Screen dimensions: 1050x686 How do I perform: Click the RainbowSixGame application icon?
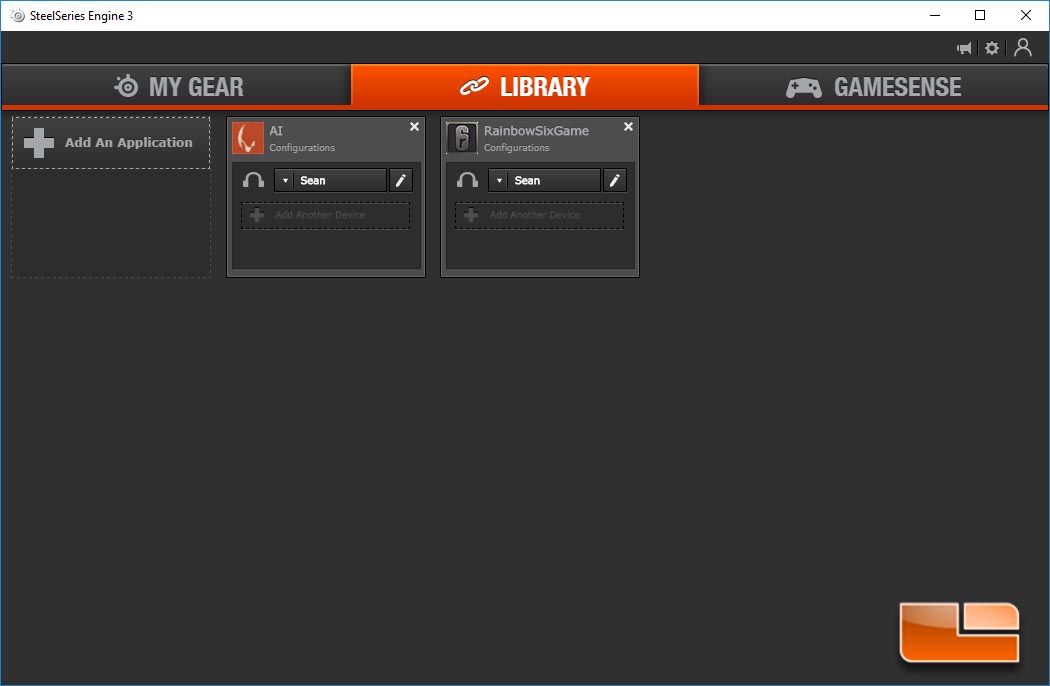[462, 138]
